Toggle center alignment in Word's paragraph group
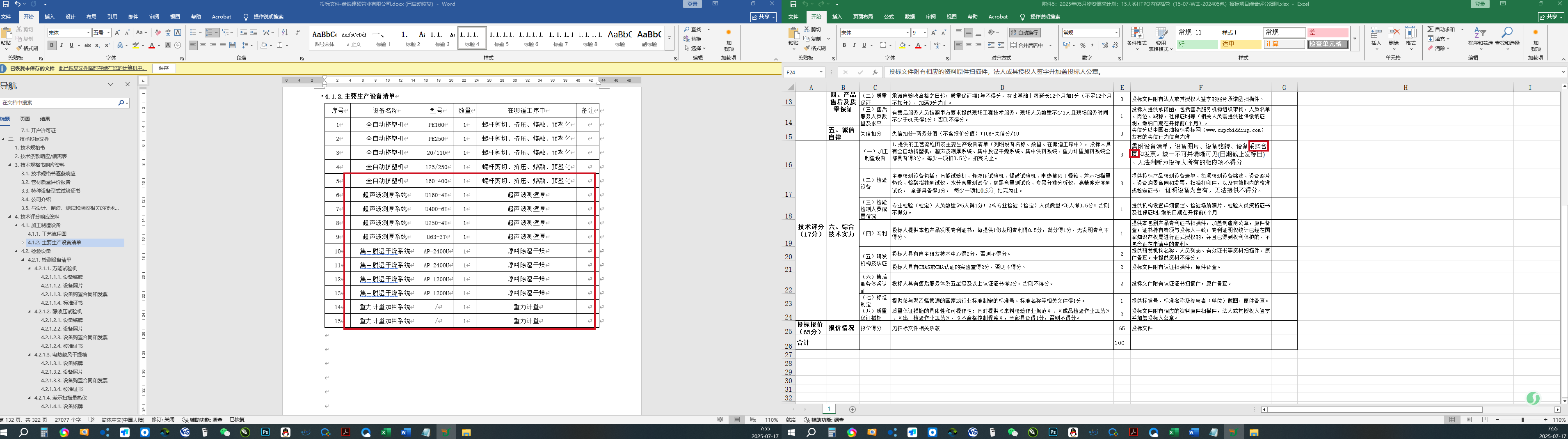 point(203,45)
